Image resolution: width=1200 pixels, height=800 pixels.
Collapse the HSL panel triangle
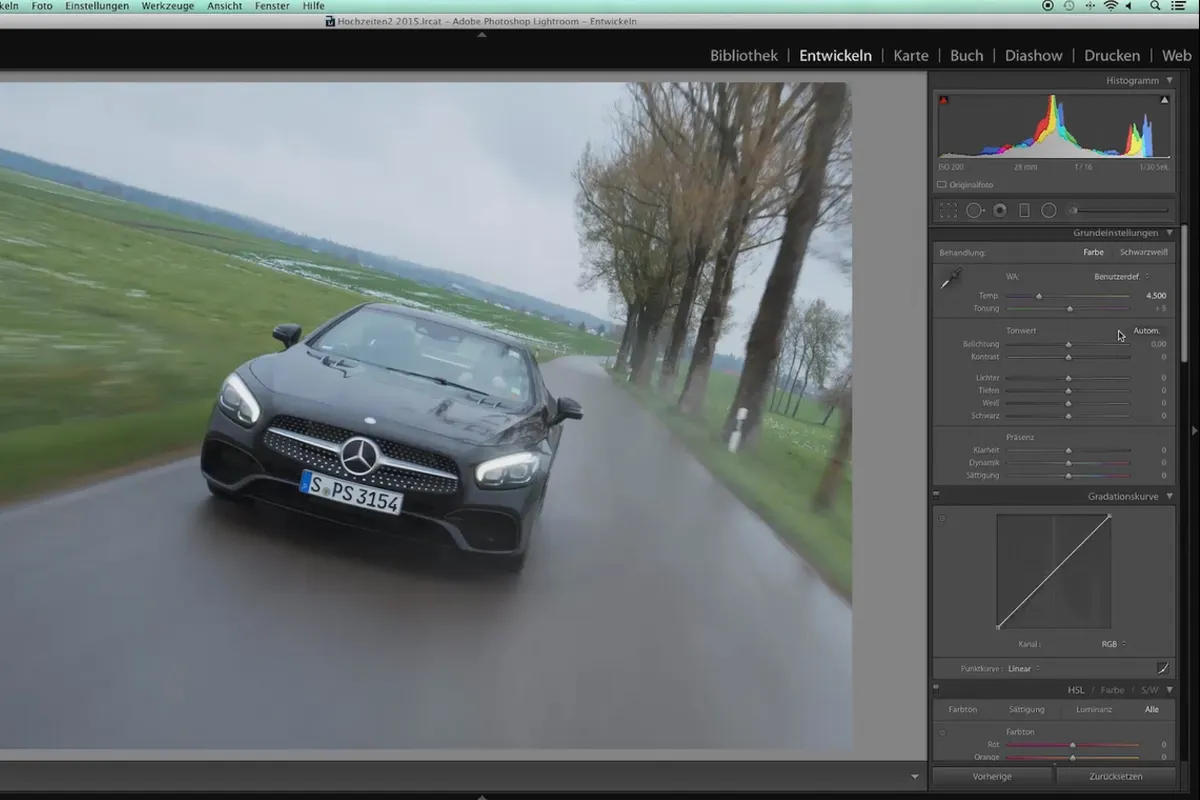(x=1170, y=690)
